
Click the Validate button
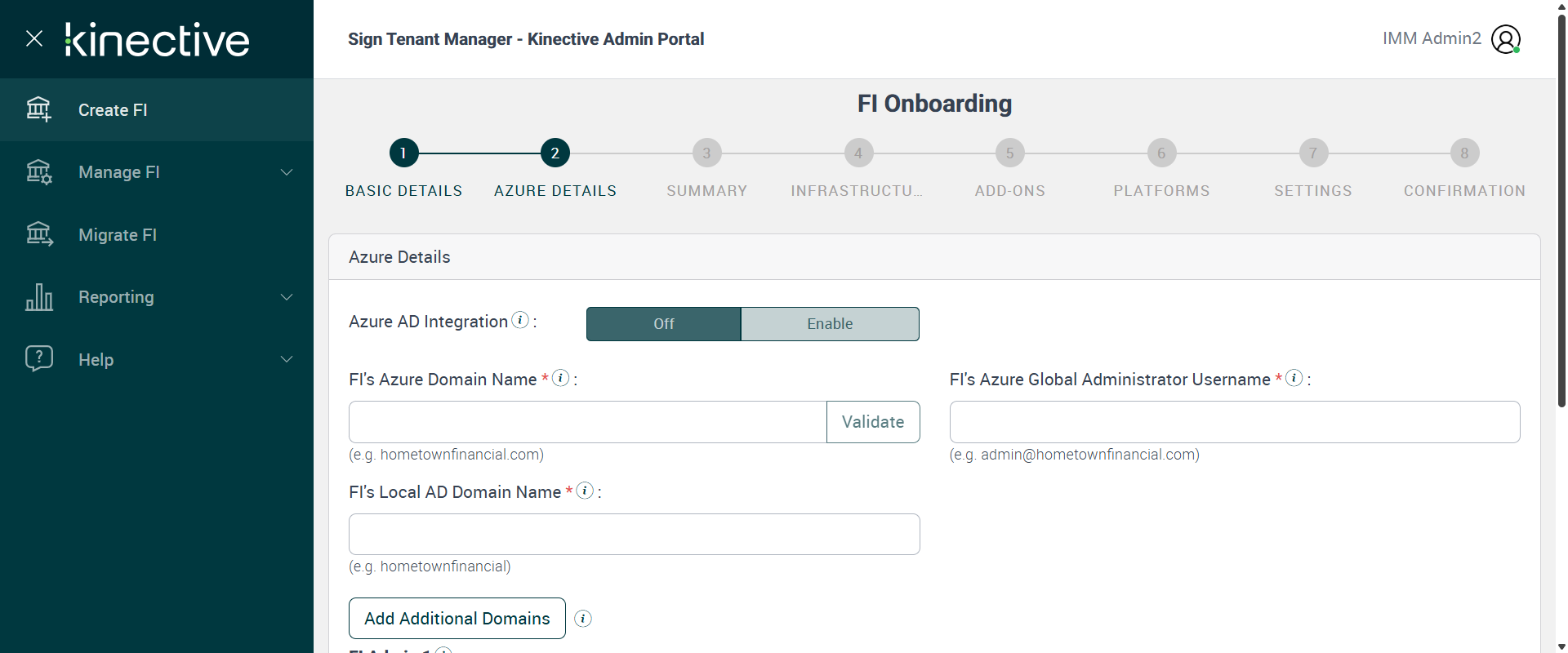[873, 422]
